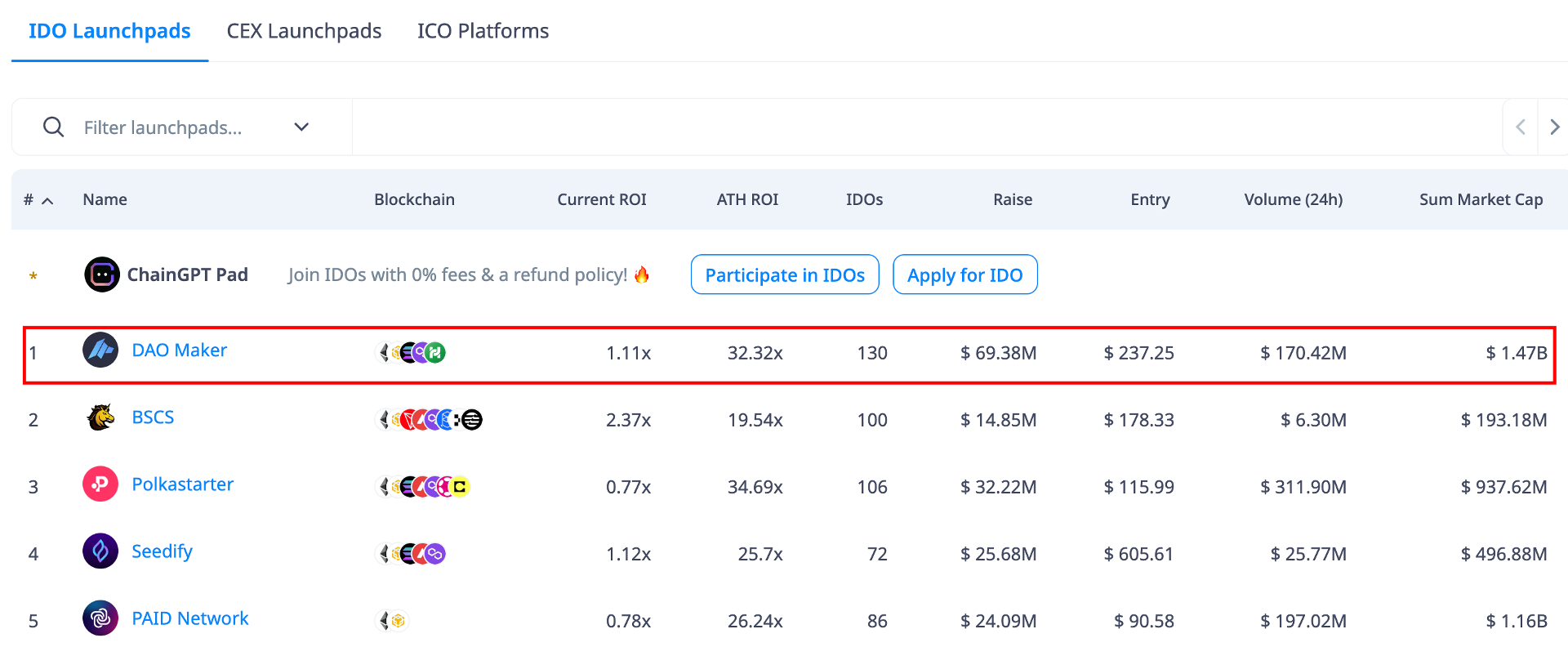Sort by Raise column header
The height and width of the screenshot is (647, 1568).
click(1013, 199)
